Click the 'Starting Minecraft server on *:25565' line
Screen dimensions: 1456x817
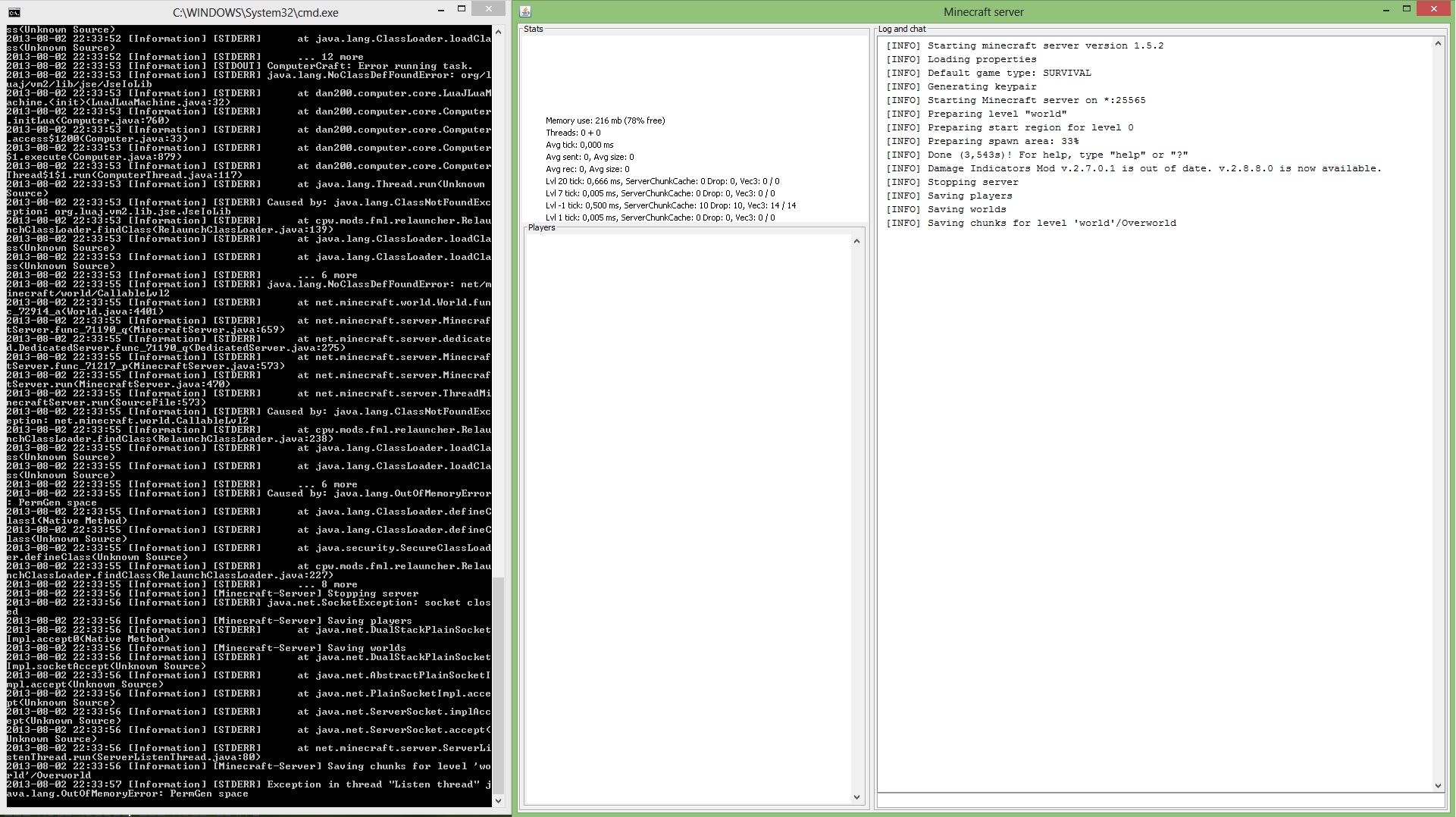point(1016,101)
